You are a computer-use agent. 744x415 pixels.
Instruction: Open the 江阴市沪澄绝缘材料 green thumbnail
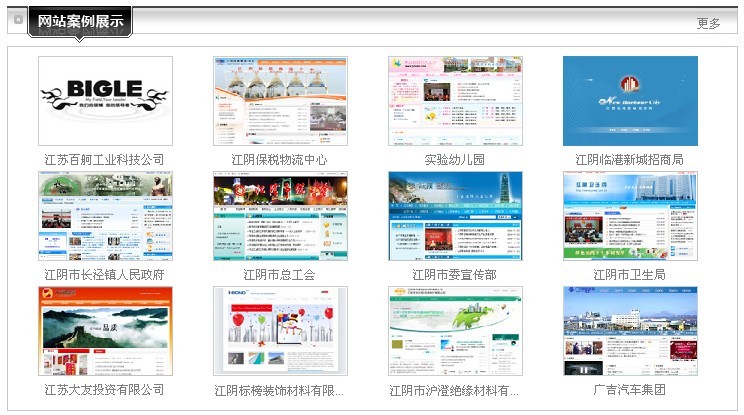(456, 331)
